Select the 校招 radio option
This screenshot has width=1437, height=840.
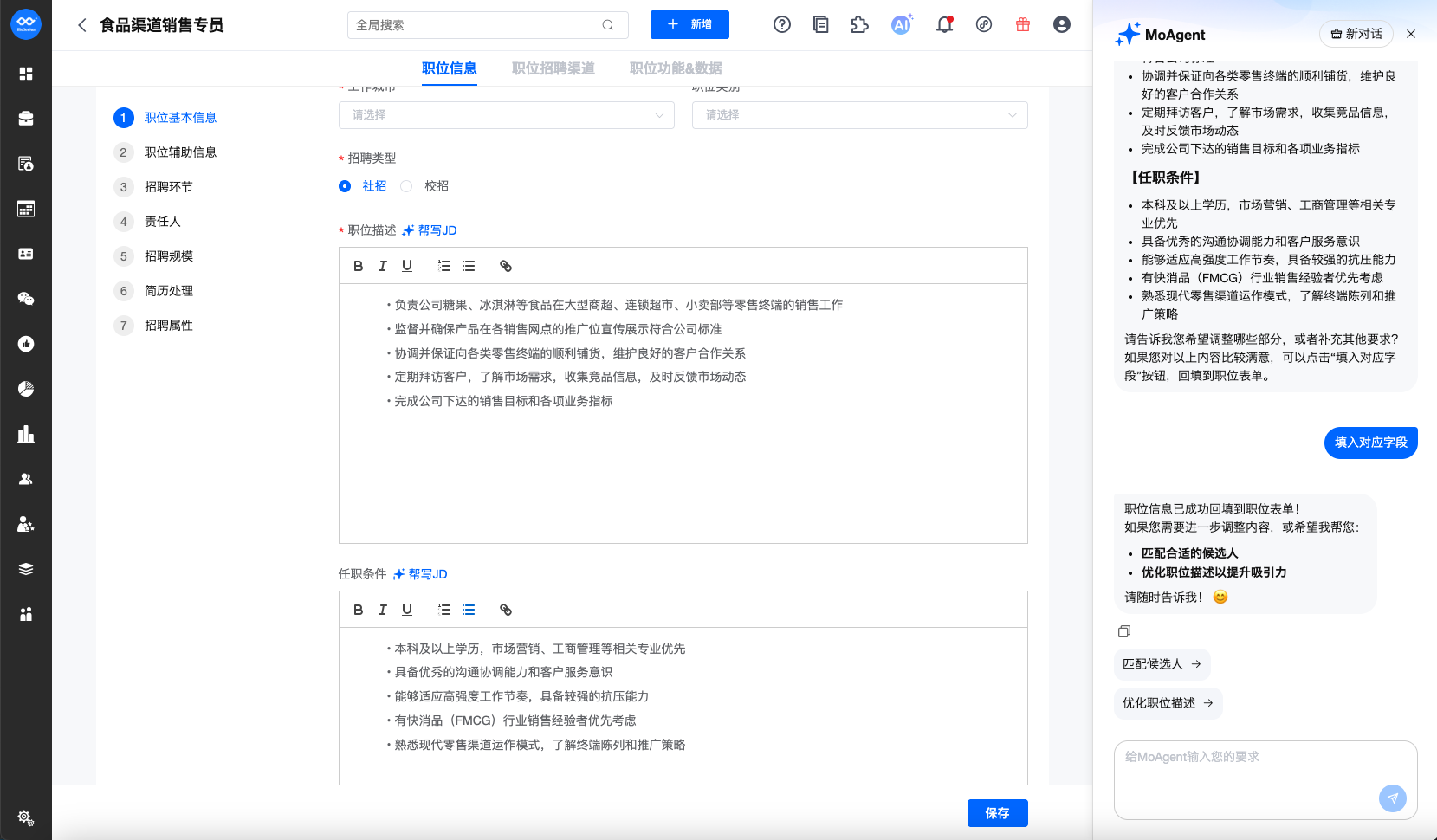click(x=406, y=186)
